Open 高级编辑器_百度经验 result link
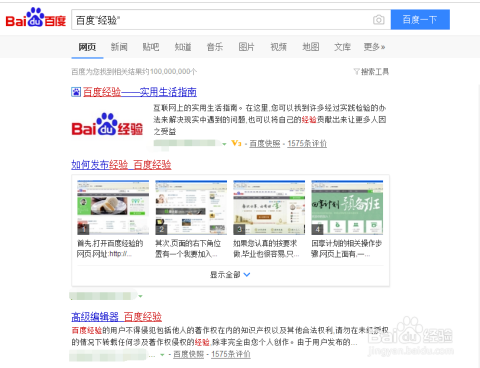The image size is (480, 368). 117,317
